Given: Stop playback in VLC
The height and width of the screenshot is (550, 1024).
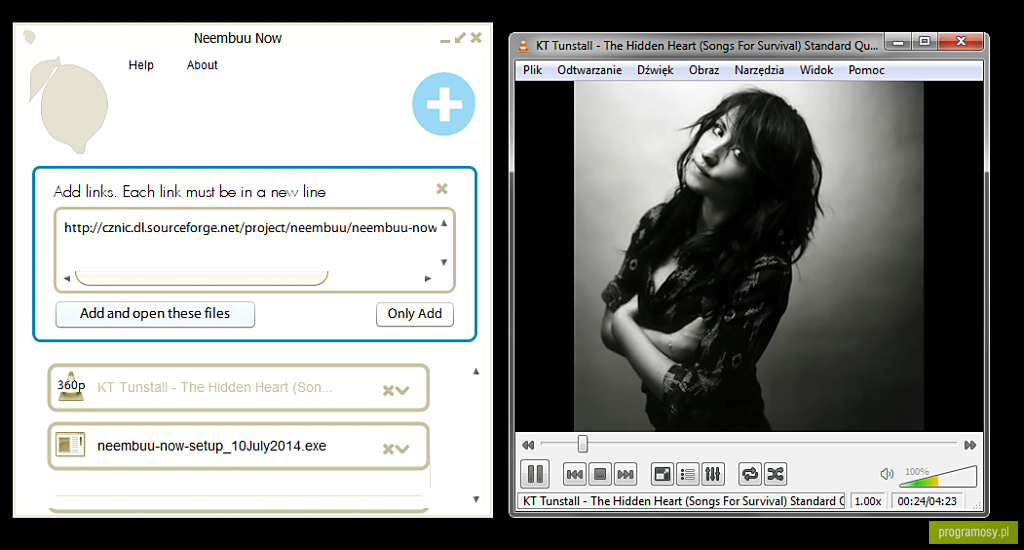Looking at the screenshot, I should click(x=600, y=474).
